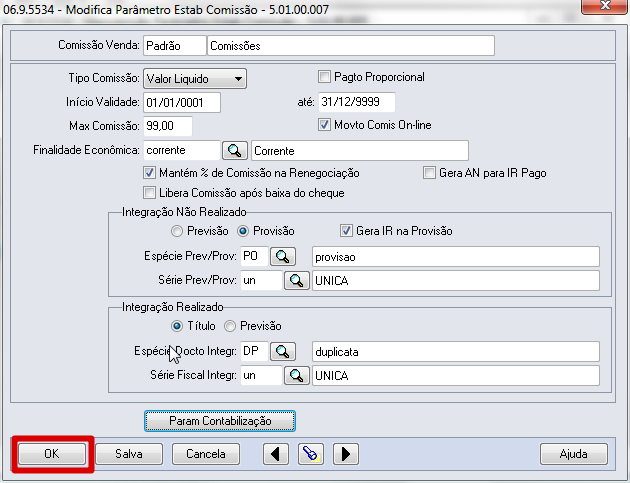Click the Salva button
This screenshot has width=630, height=483.
pyautogui.click(x=129, y=454)
